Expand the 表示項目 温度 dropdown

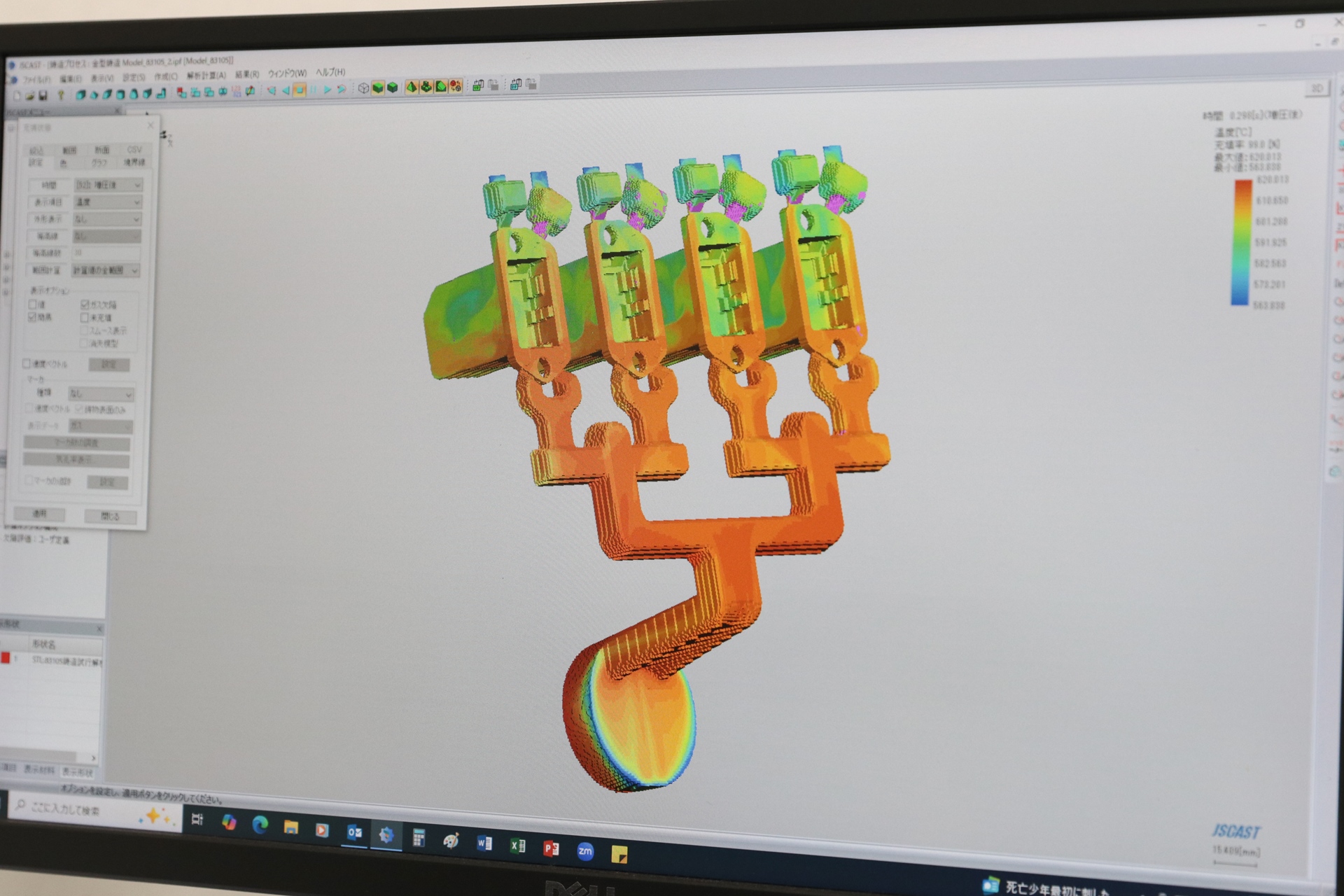click(x=108, y=202)
